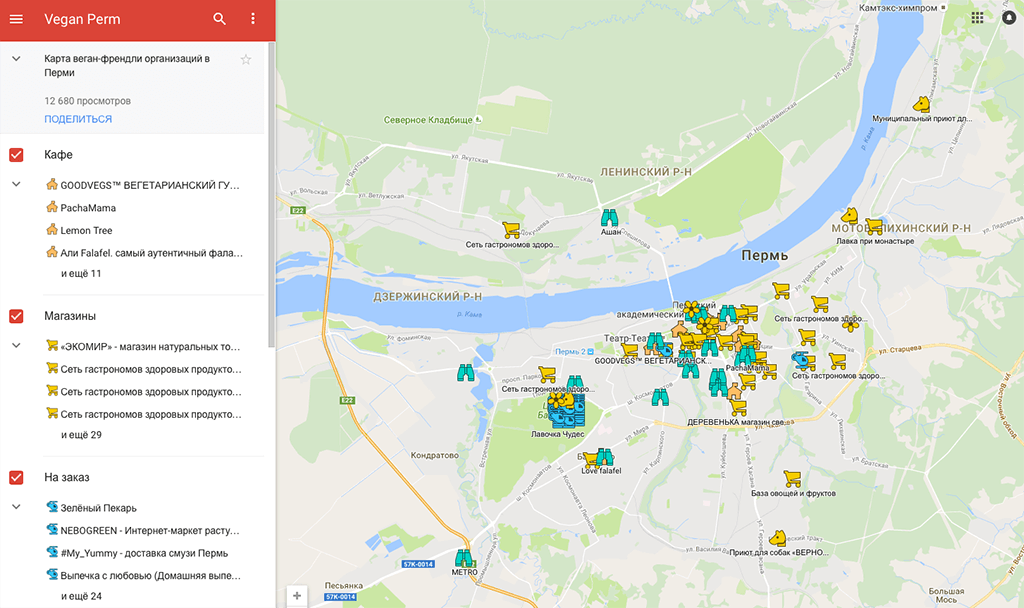
Task: Zoom in with the plus button
Action: point(297,596)
